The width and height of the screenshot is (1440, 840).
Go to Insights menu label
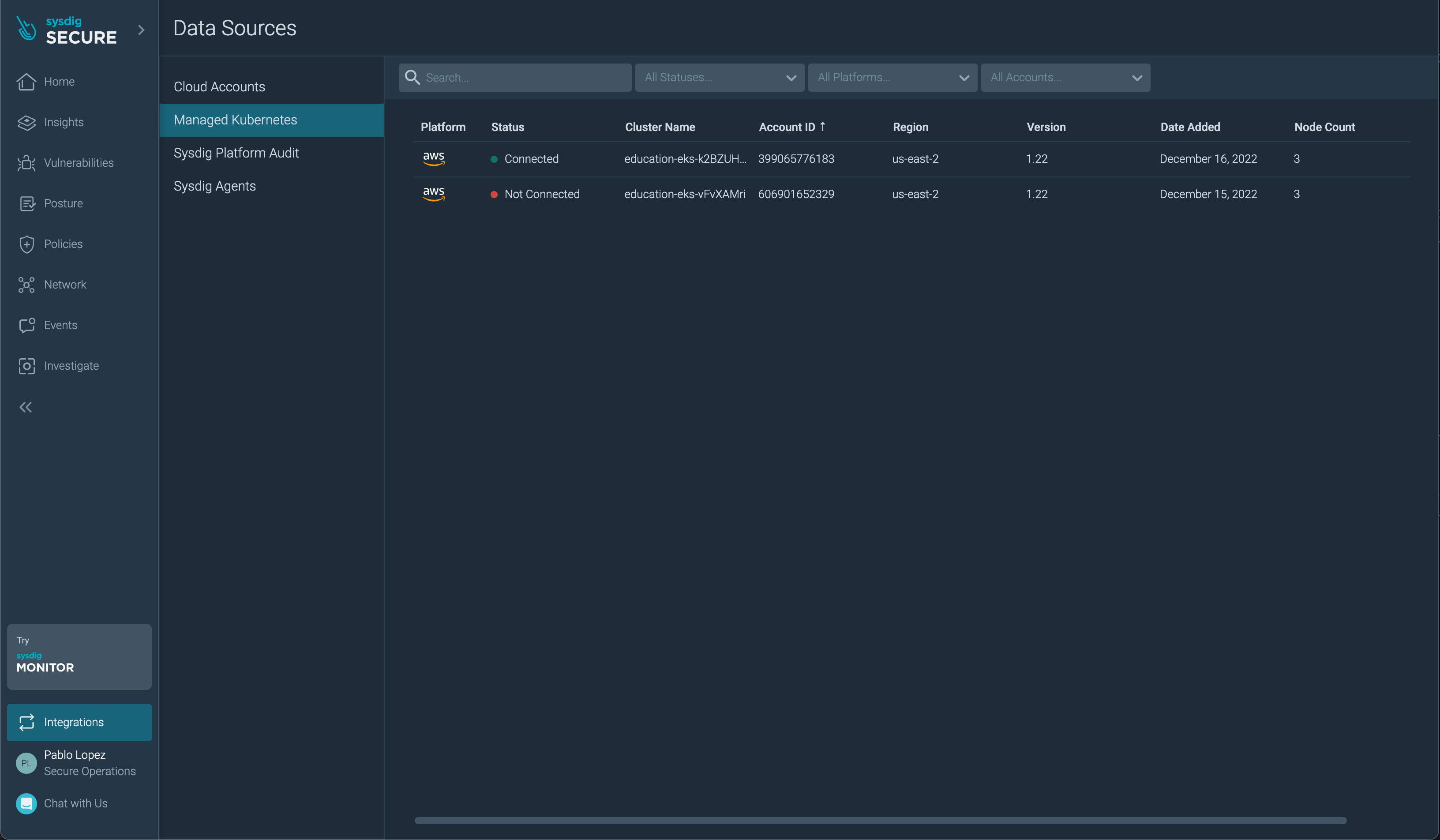coord(64,122)
